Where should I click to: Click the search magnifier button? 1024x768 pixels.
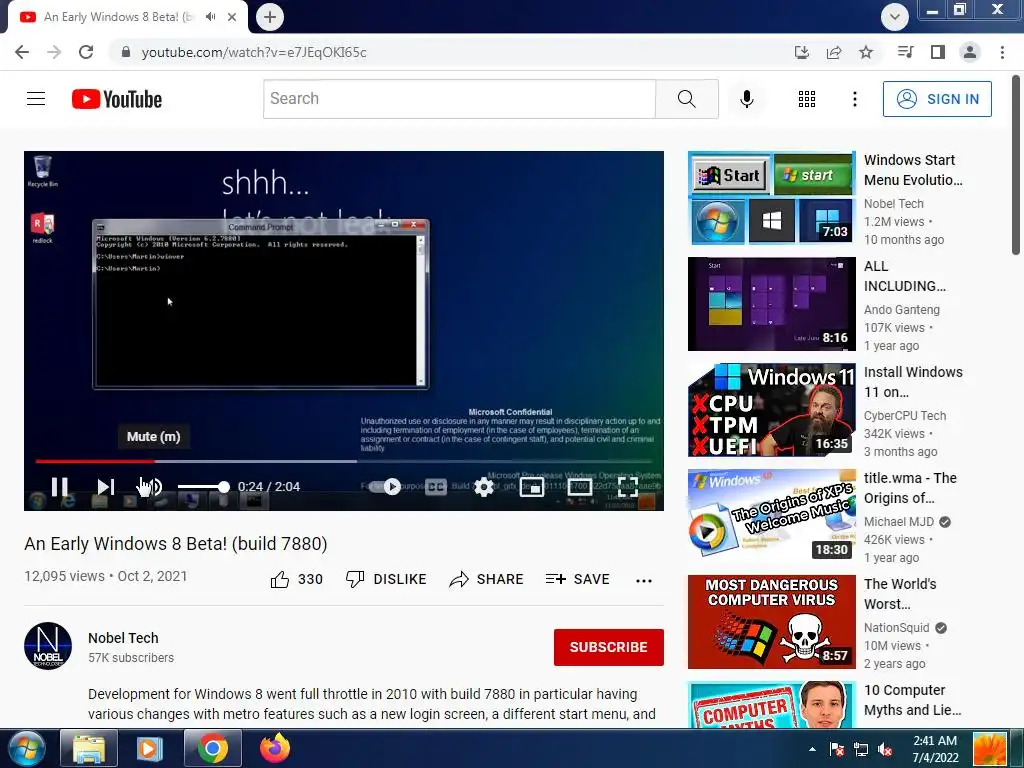[x=686, y=99]
